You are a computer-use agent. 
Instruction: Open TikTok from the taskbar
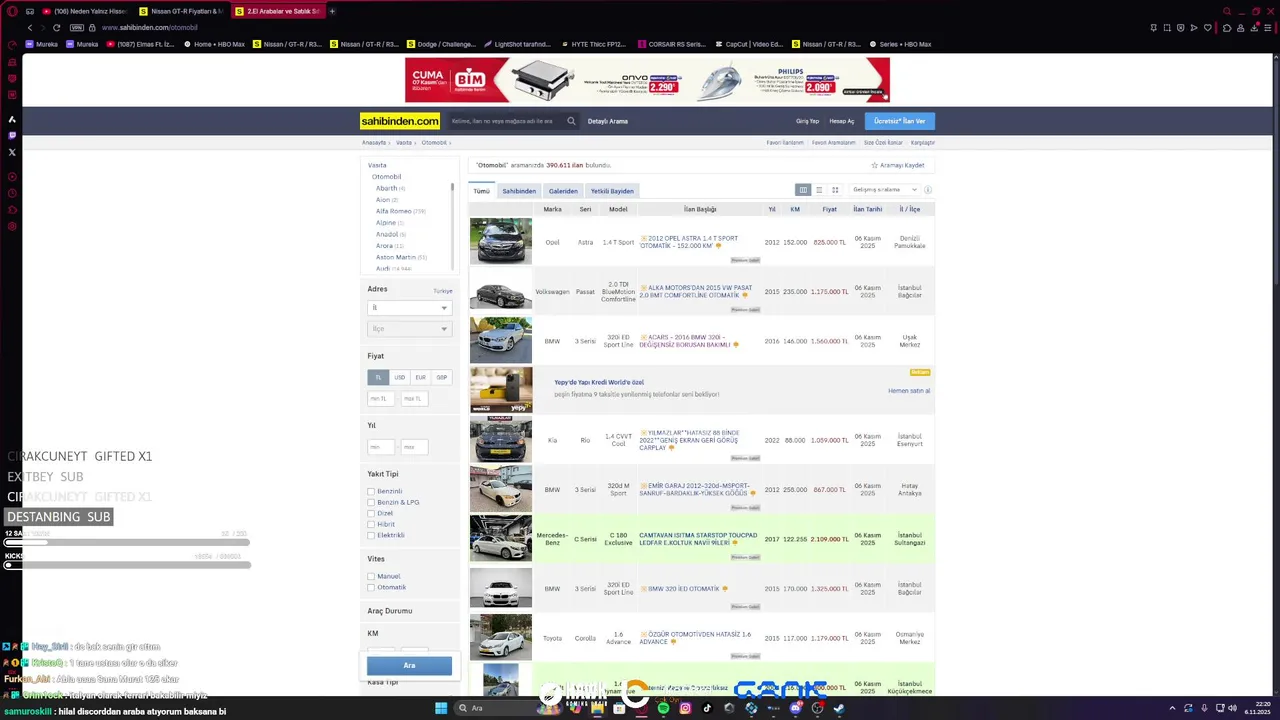click(x=707, y=708)
